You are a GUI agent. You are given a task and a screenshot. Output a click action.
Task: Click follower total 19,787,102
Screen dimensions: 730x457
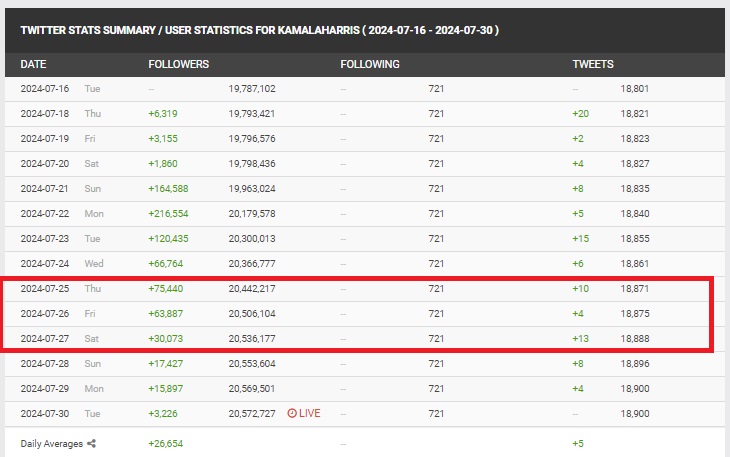[x=252, y=88]
